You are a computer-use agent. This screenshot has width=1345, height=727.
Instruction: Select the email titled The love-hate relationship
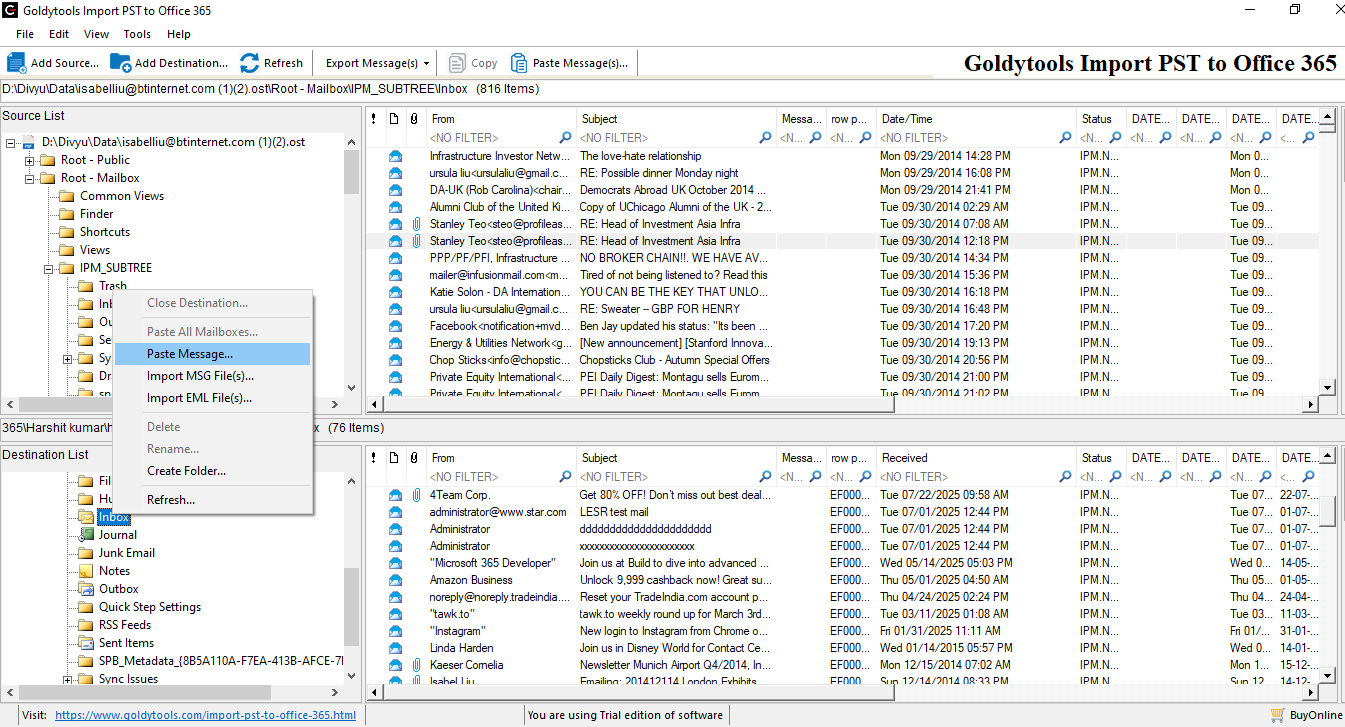[x=638, y=156]
